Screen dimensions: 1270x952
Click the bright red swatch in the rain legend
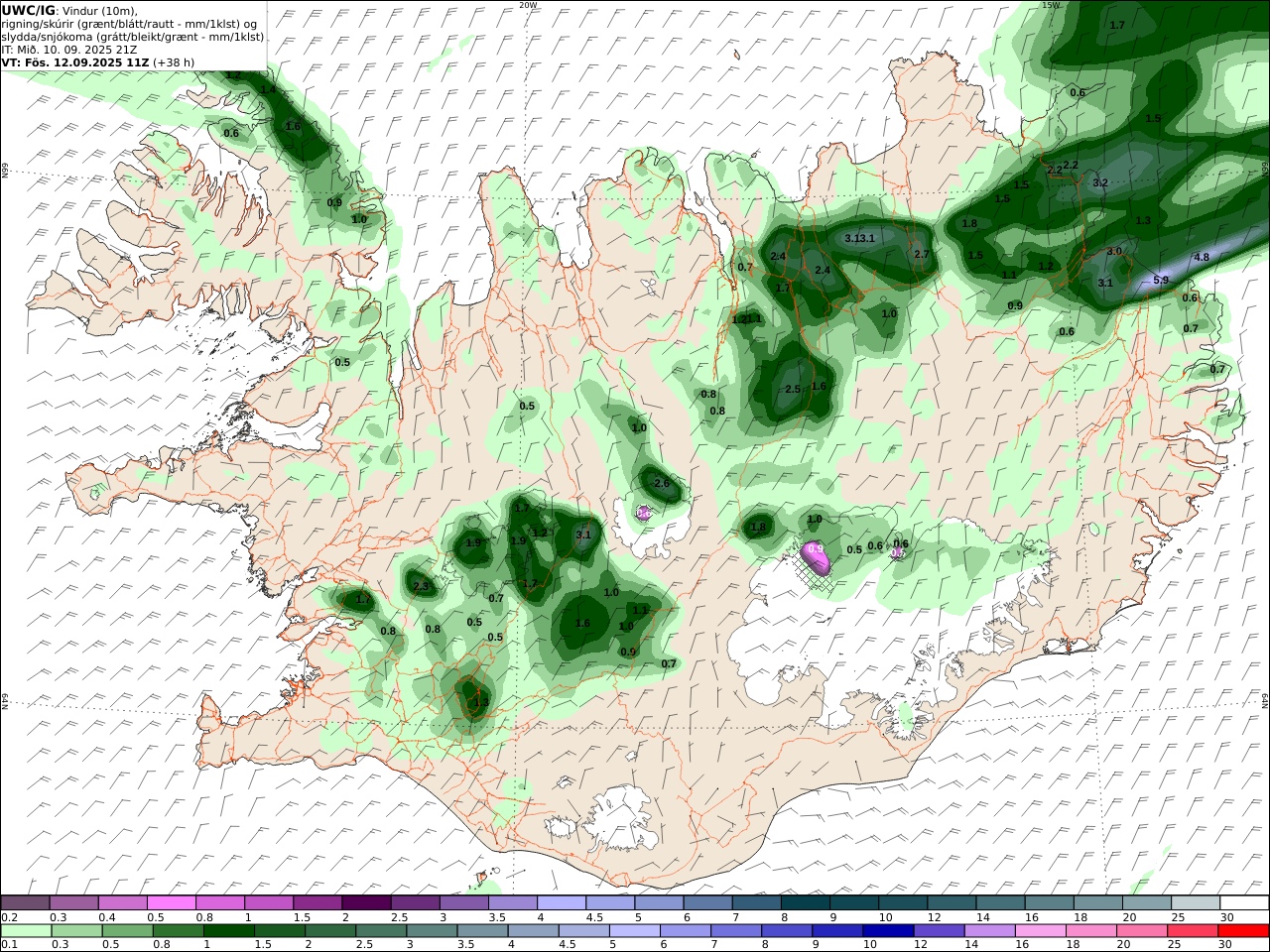[1244, 931]
